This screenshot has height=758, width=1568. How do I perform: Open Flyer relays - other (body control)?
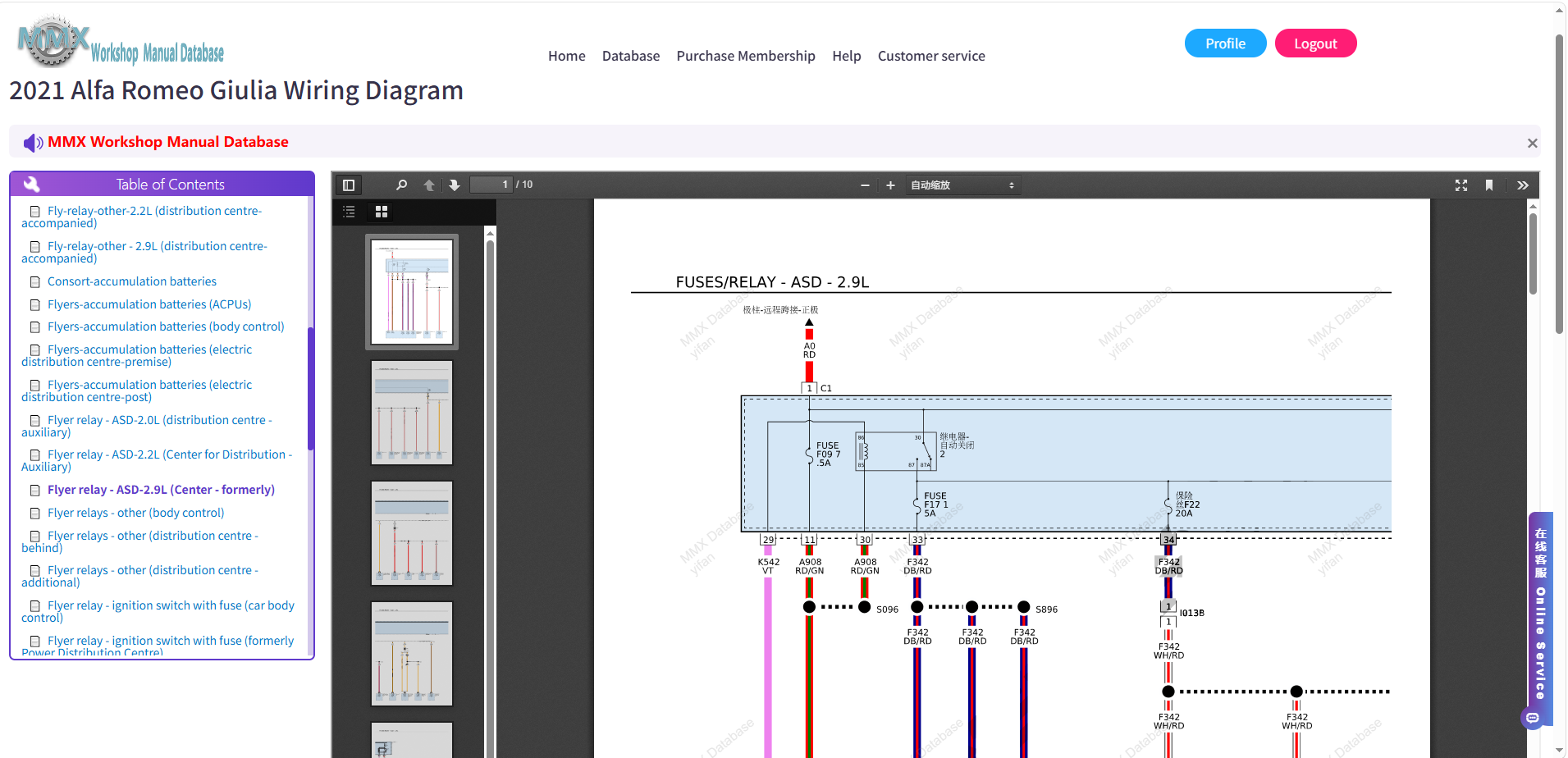tap(135, 513)
